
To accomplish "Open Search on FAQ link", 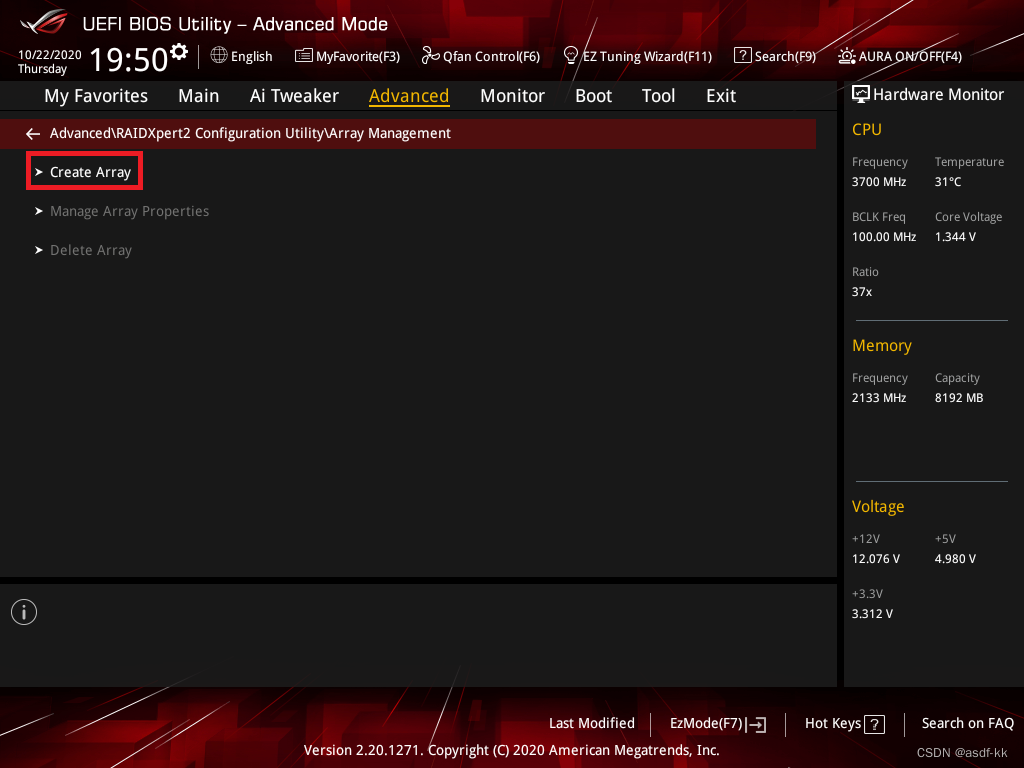I will [967, 724].
